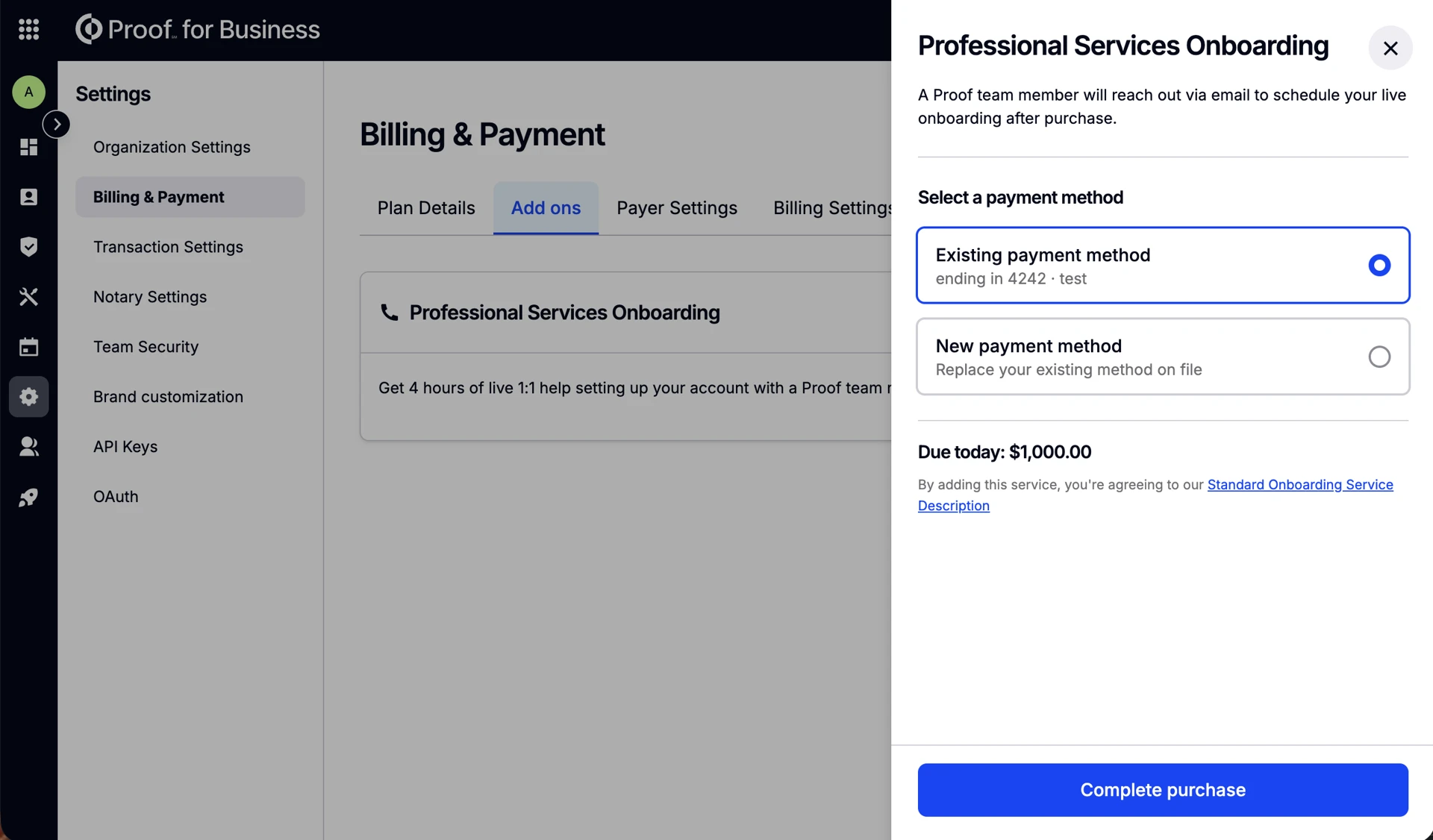Open the team members icon in sidebar

[x=28, y=446]
